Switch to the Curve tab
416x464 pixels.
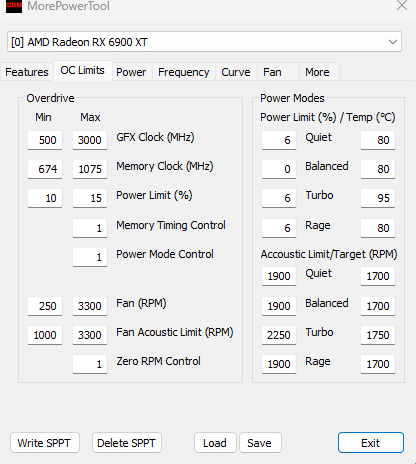(x=236, y=72)
